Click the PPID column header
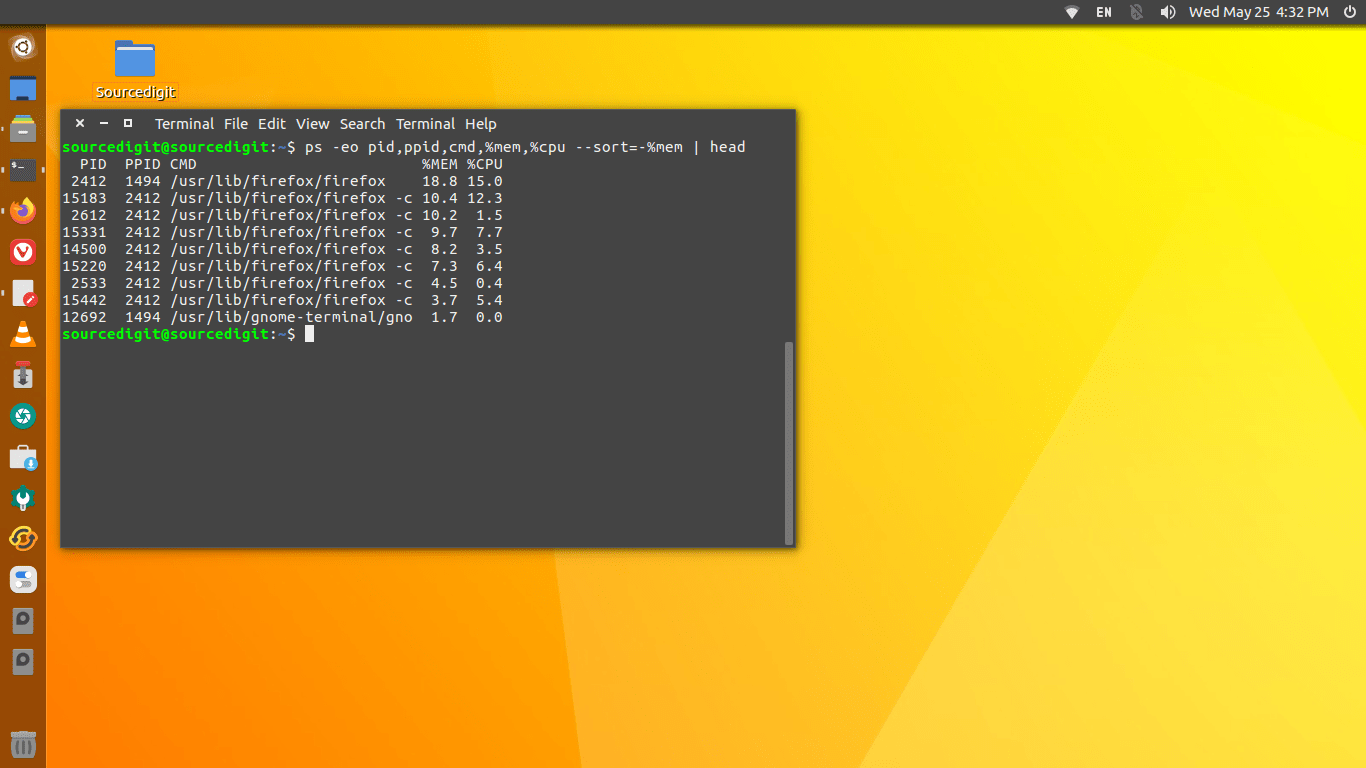 coord(143,164)
